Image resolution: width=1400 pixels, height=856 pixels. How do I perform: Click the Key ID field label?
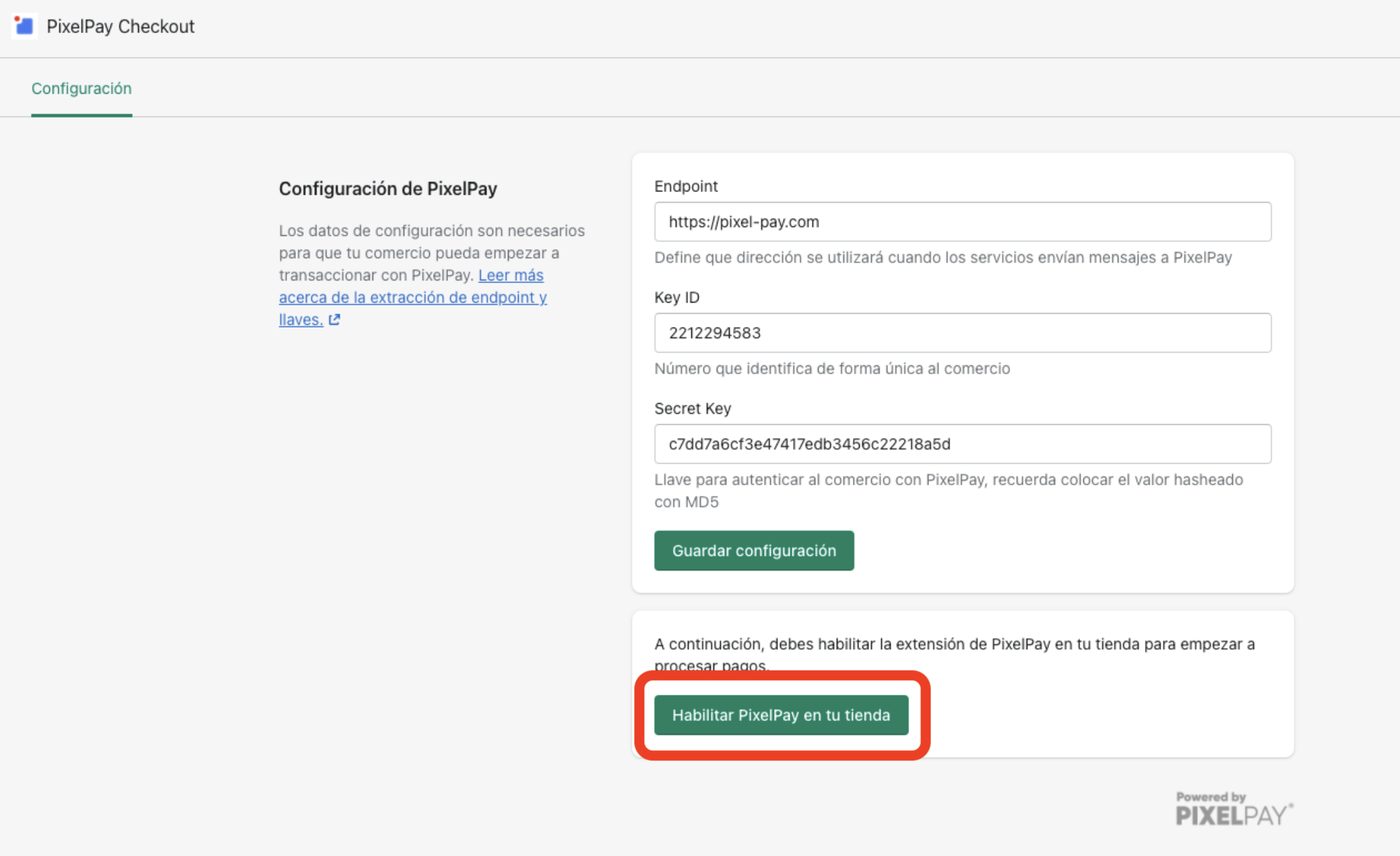(x=677, y=297)
